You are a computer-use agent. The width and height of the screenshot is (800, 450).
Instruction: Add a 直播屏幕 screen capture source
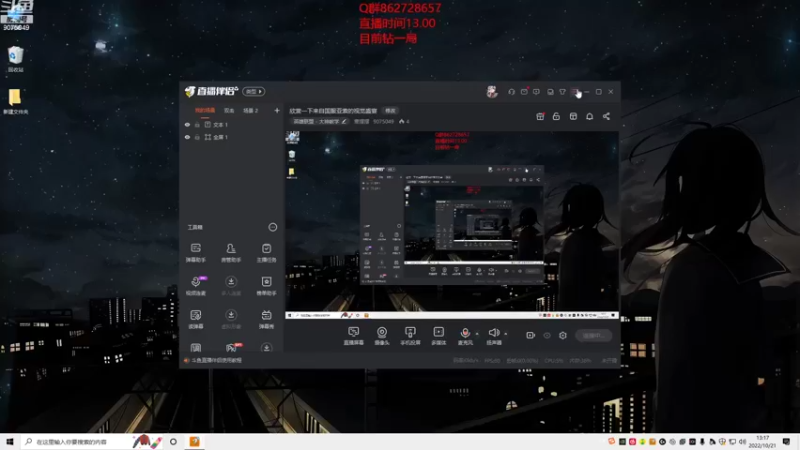(353, 336)
